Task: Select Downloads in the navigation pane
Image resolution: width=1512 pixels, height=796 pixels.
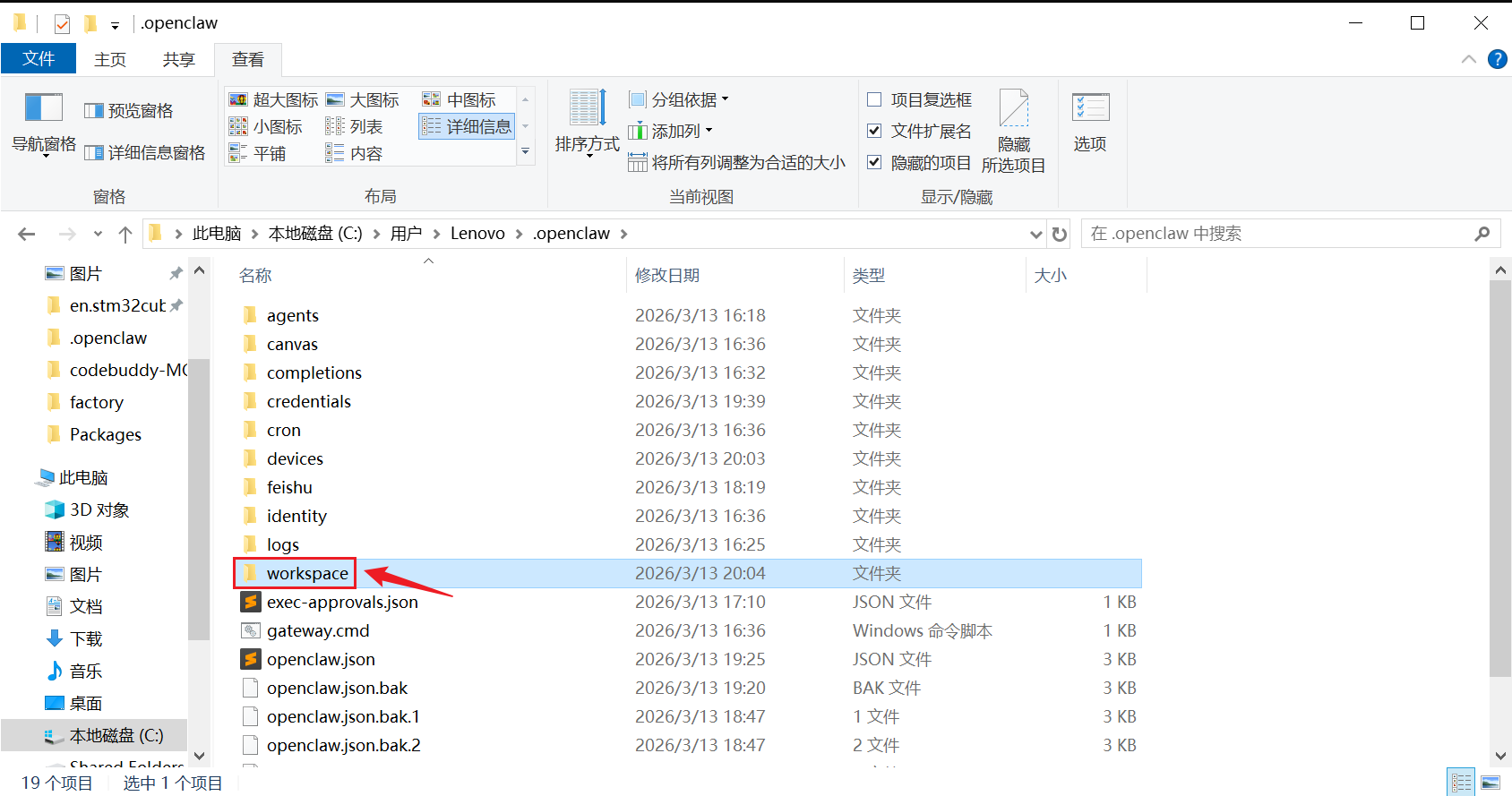Action: coord(86,639)
